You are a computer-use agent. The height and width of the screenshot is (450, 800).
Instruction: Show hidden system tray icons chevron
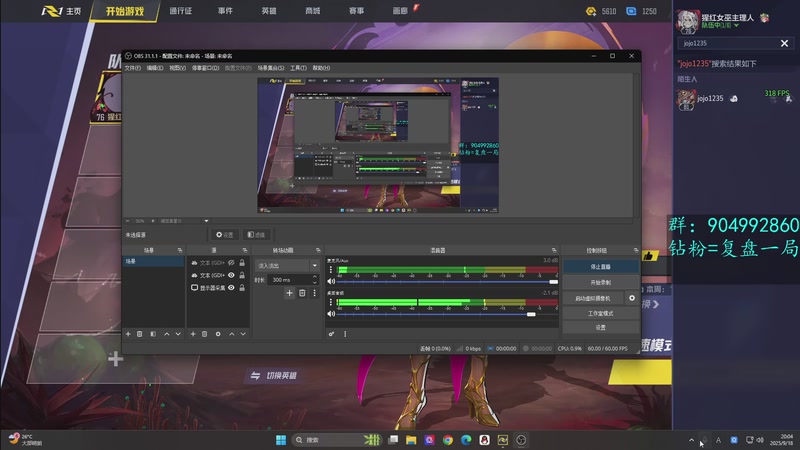691,440
